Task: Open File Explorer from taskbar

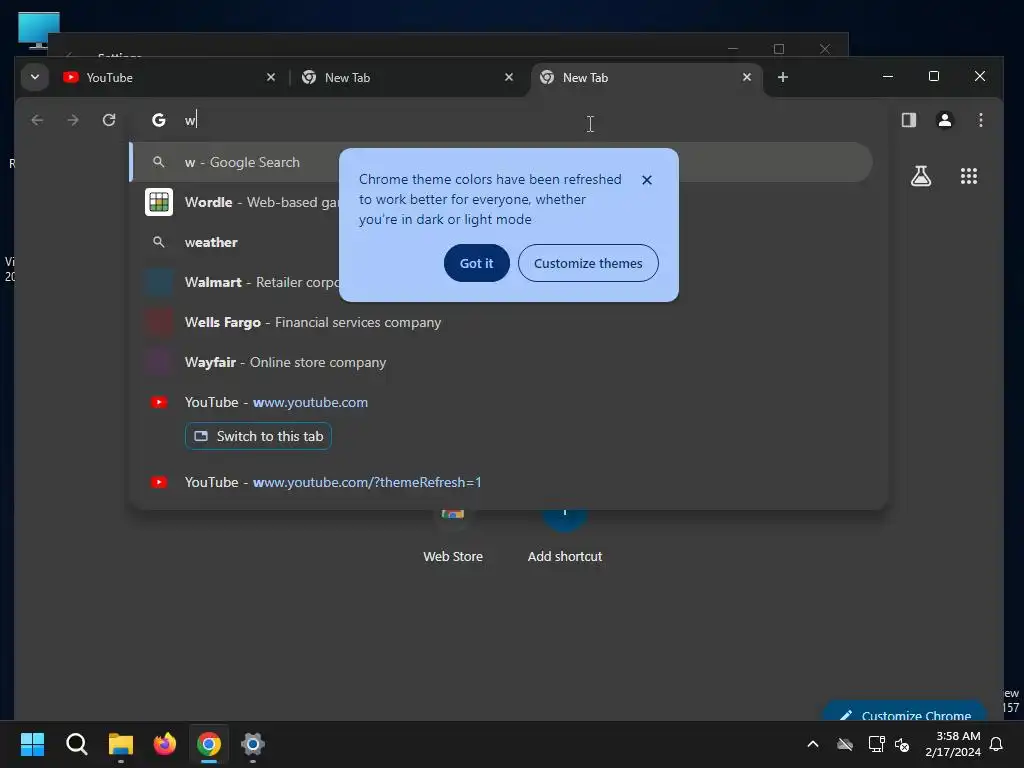Action: [x=121, y=744]
